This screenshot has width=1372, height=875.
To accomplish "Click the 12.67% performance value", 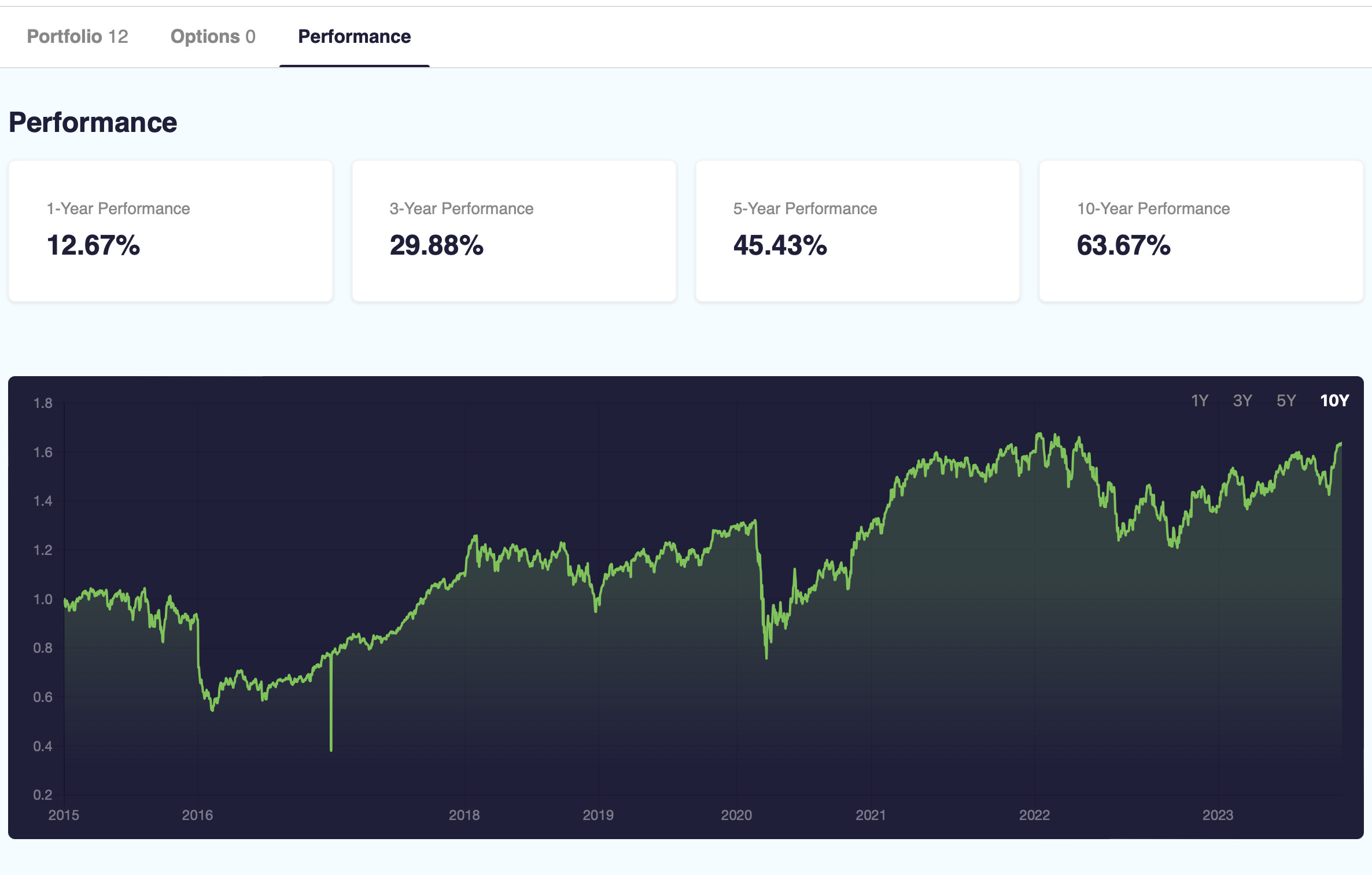I will (93, 245).
